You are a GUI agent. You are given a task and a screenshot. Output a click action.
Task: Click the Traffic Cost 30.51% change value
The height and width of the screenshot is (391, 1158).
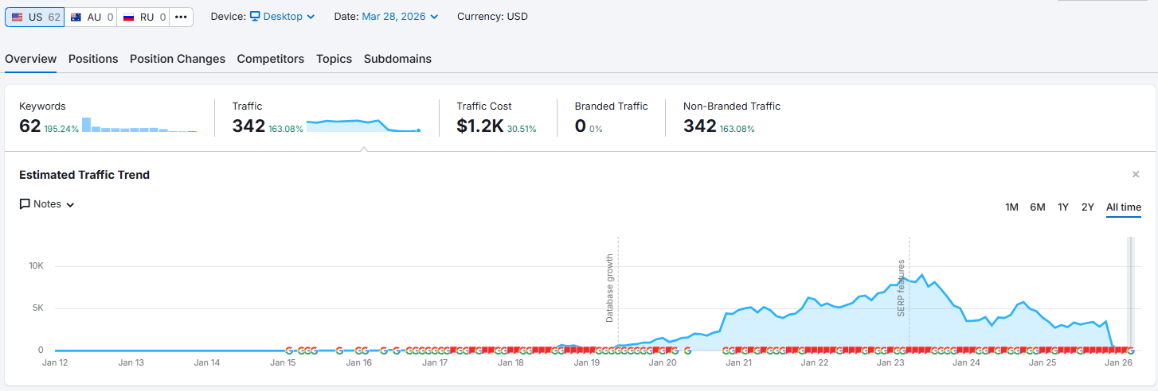point(521,129)
